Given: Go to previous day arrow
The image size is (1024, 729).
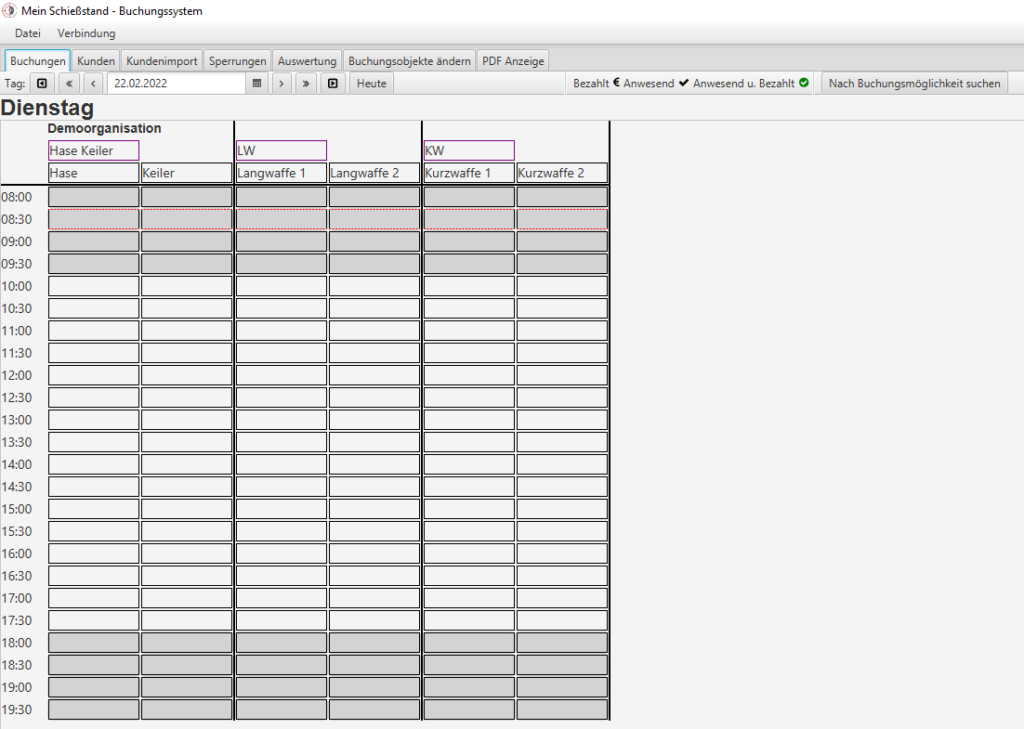Looking at the screenshot, I should [x=93, y=84].
